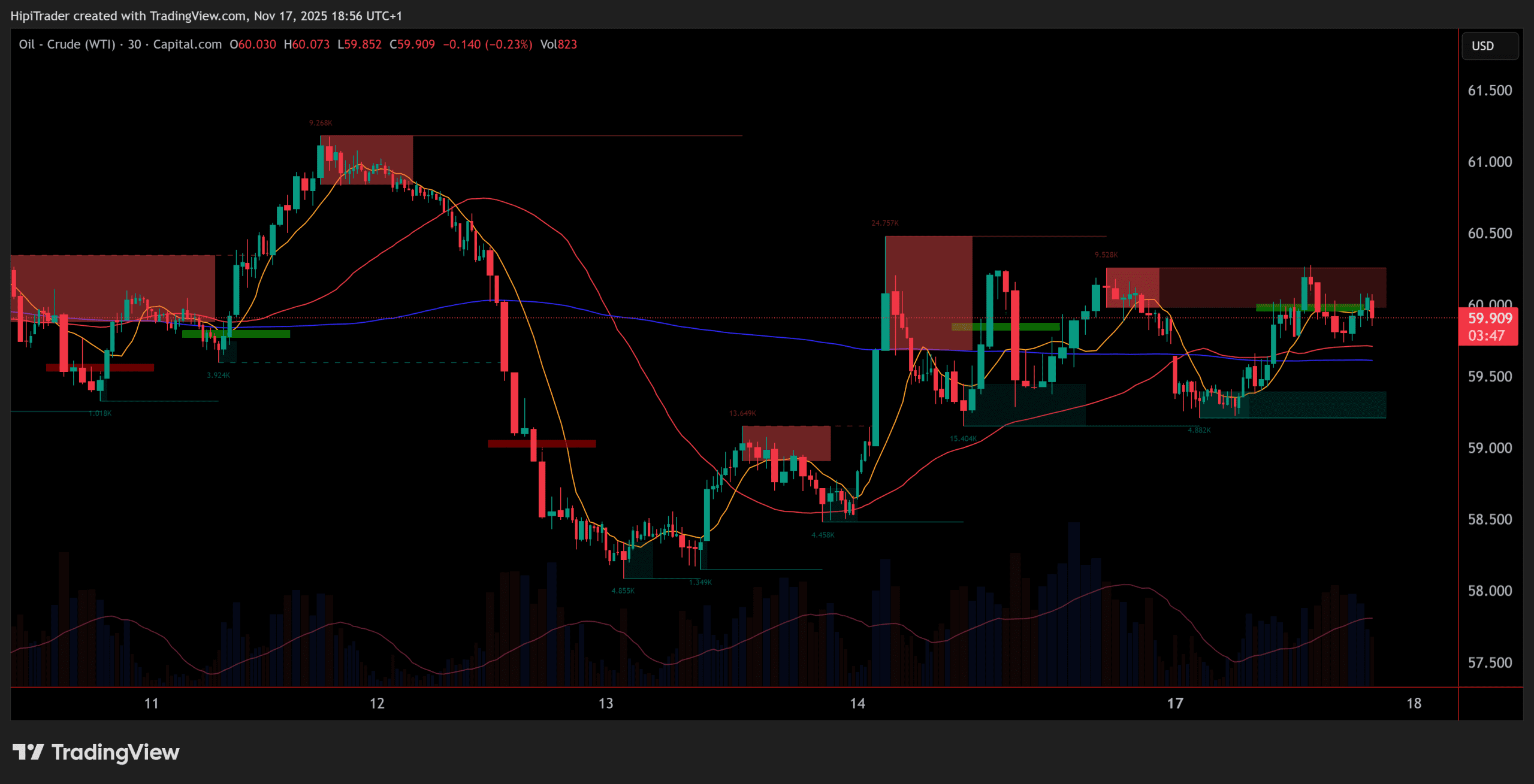The image size is (1534, 784).
Task: Click the 58.000 price axis label
Action: pyautogui.click(x=1490, y=591)
